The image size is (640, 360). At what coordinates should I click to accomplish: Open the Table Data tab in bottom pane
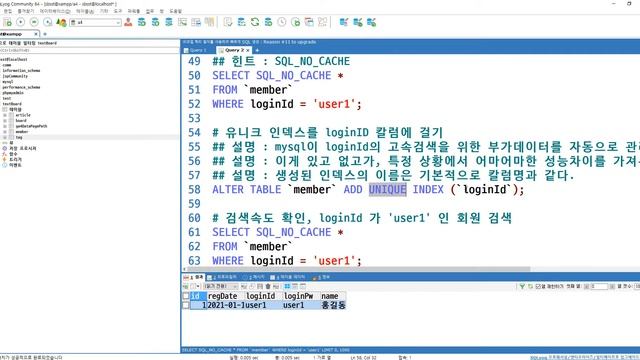[288, 277]
